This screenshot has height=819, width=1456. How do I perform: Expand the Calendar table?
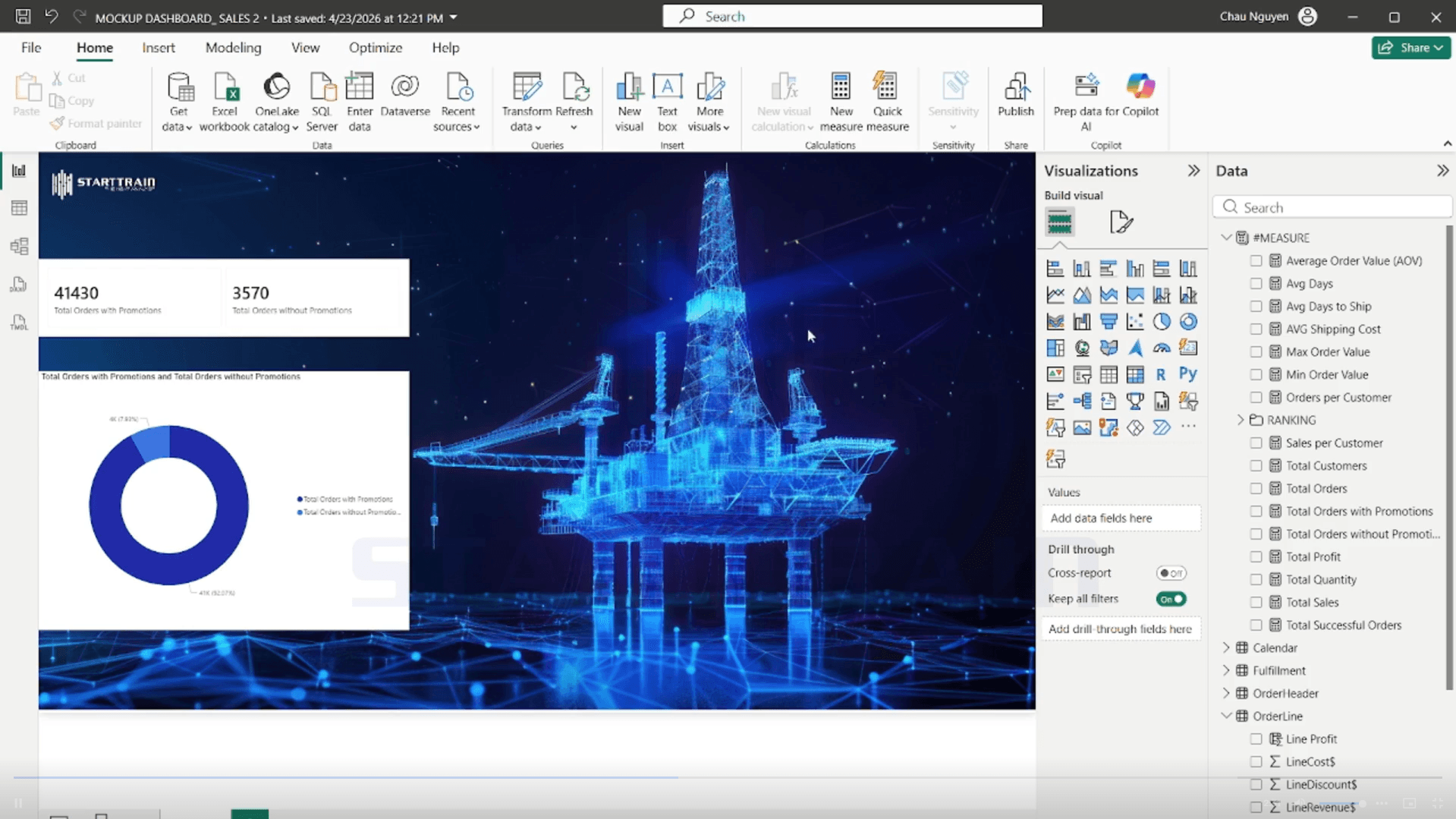click(x=1226, y=647)
